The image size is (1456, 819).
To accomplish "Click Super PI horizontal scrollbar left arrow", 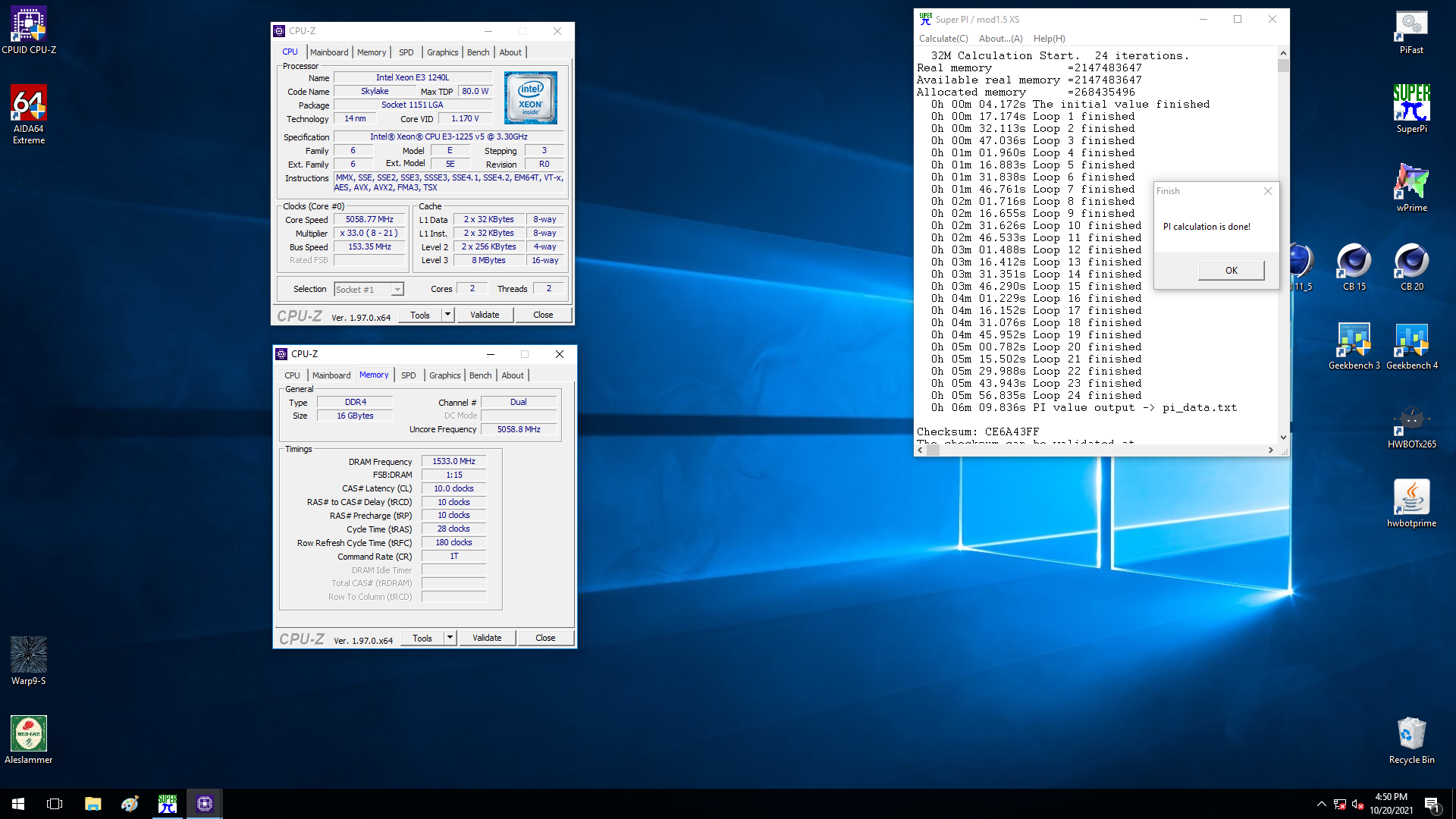I will coord(921,450).
